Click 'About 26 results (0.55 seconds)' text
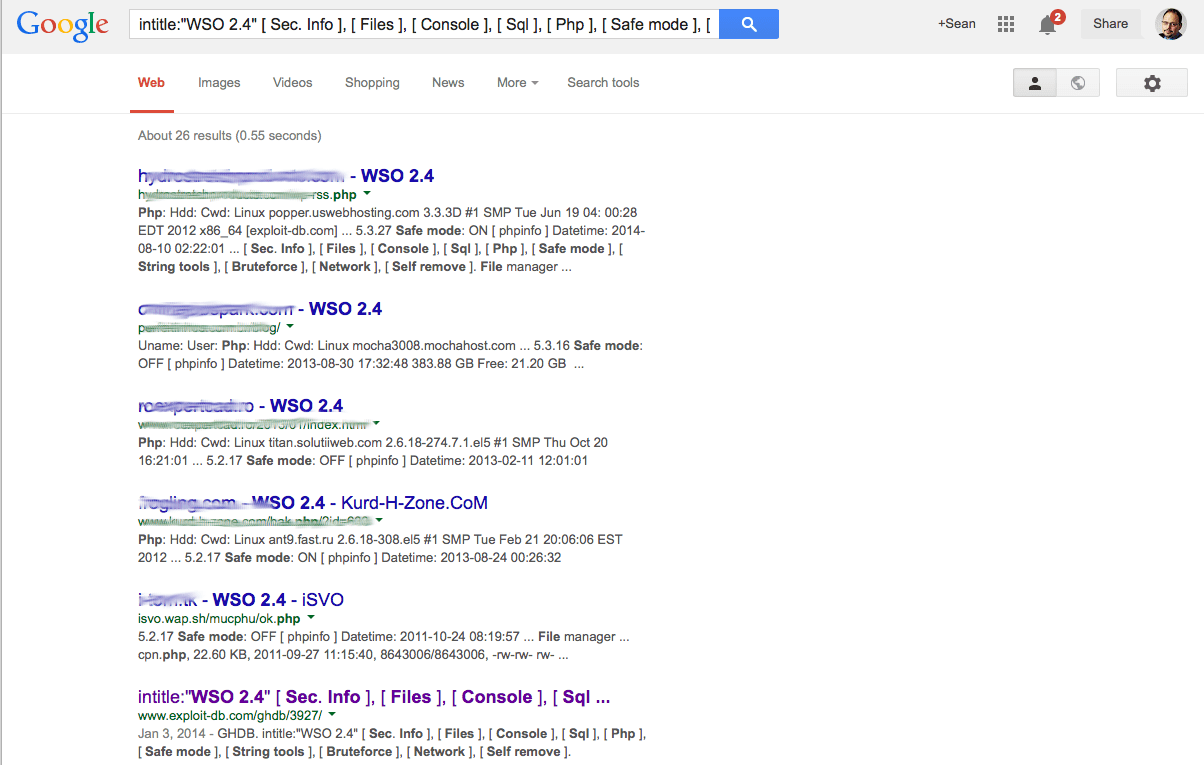This screenshot has height=765, width=1204. pyautogui.click(x=229, y=135)
